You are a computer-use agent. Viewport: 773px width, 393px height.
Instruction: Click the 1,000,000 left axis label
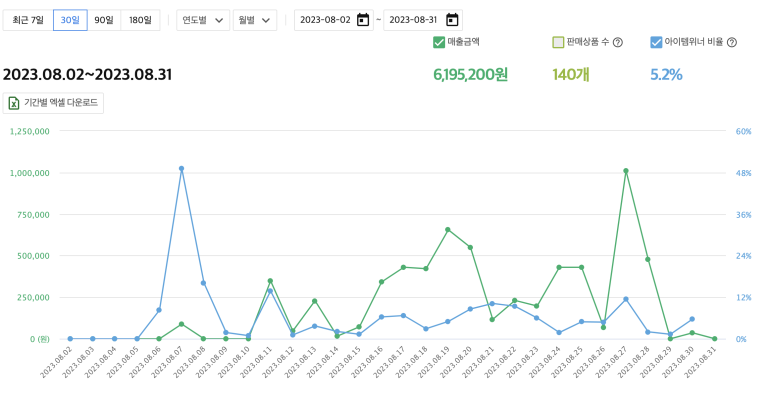[30, 173]
